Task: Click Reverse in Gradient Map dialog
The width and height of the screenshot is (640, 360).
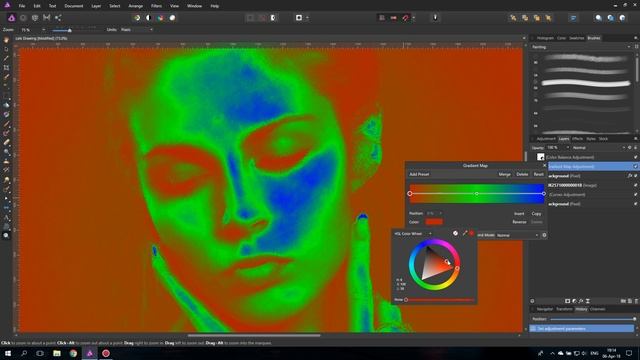Action: pyautogui.click(x=519, y=222)
